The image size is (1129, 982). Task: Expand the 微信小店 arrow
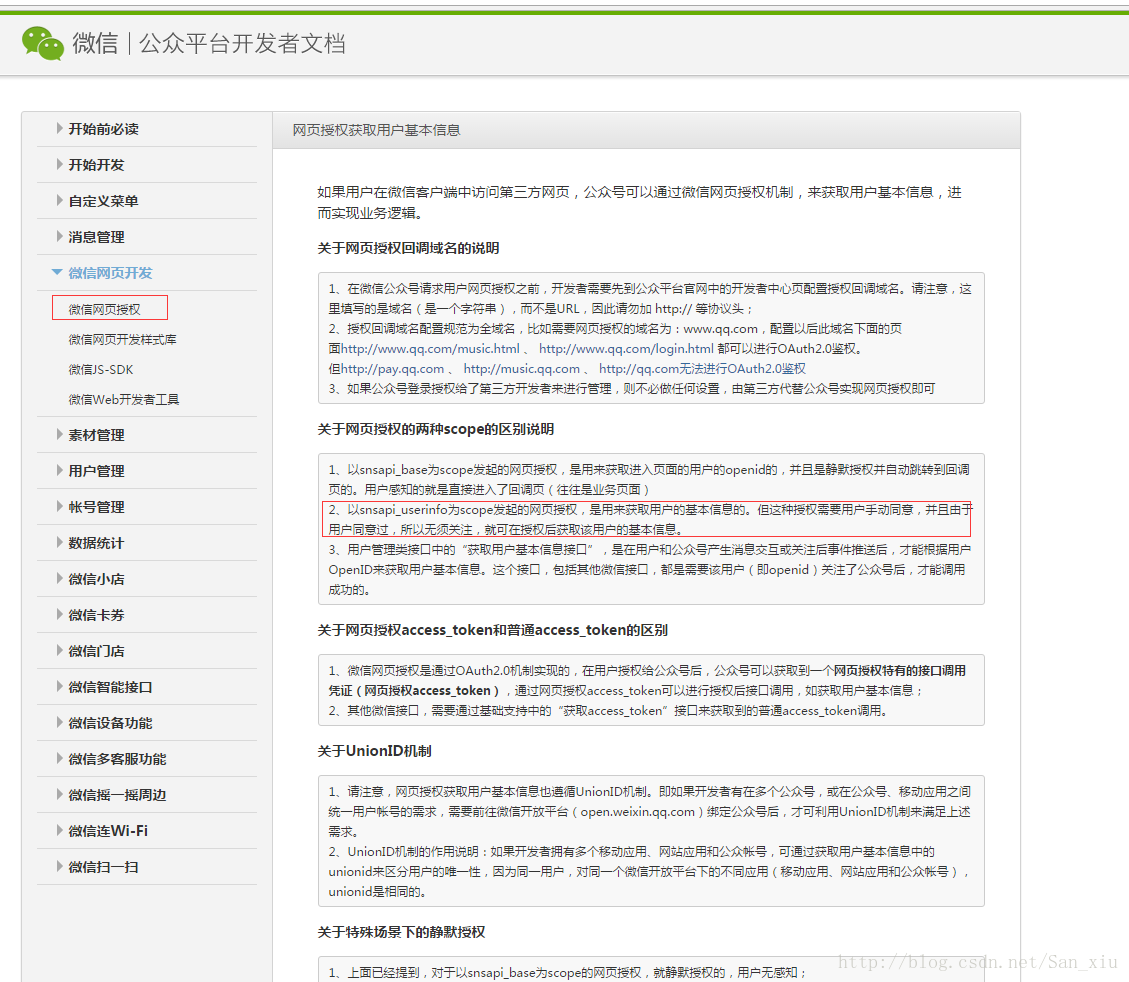(x=59, y=578)
